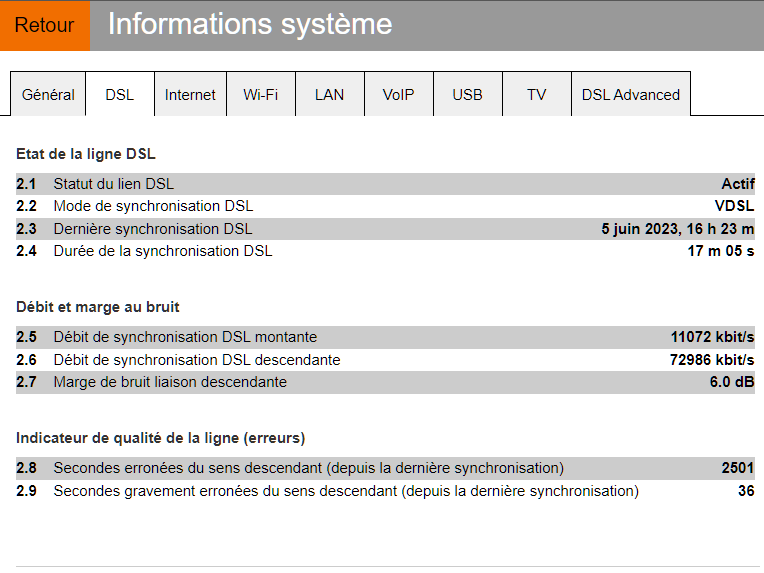This screenshot has height=573, width=764.
Task: Switch to the VoIP tab
Action: (398, 95)
